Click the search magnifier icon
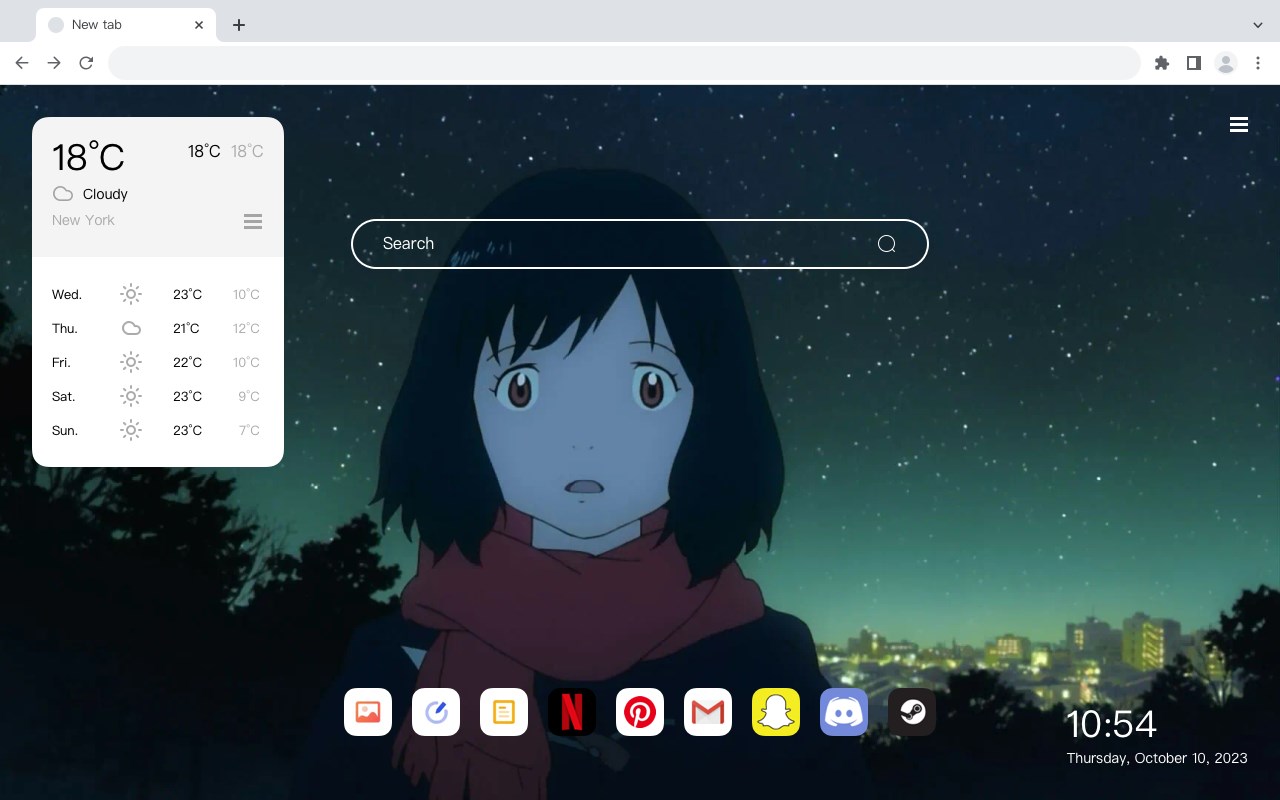 (886, 244)
